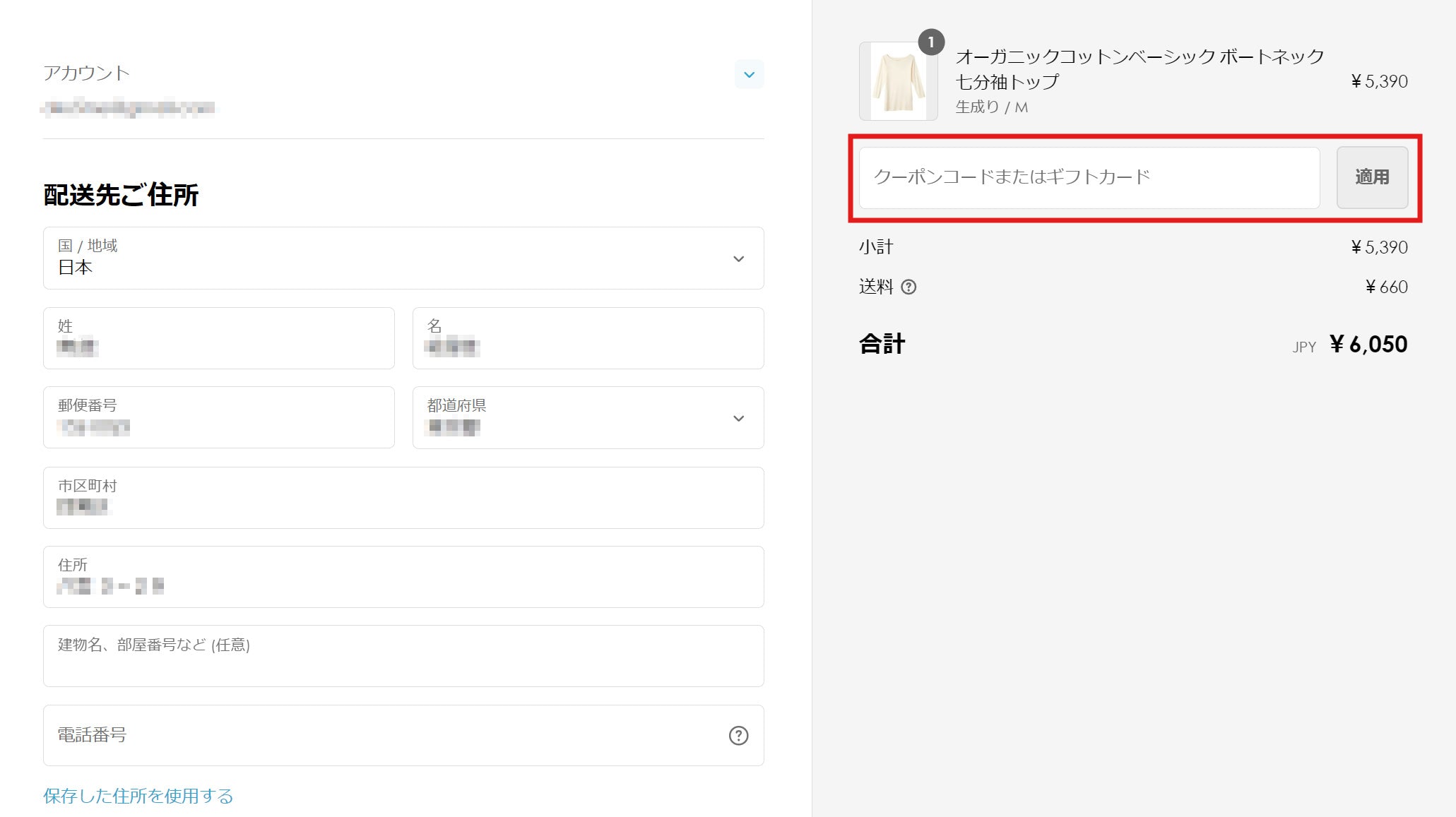Click the quantity badge on product image
Viewport: 1456px width, 817px height.
click(930, 42)
